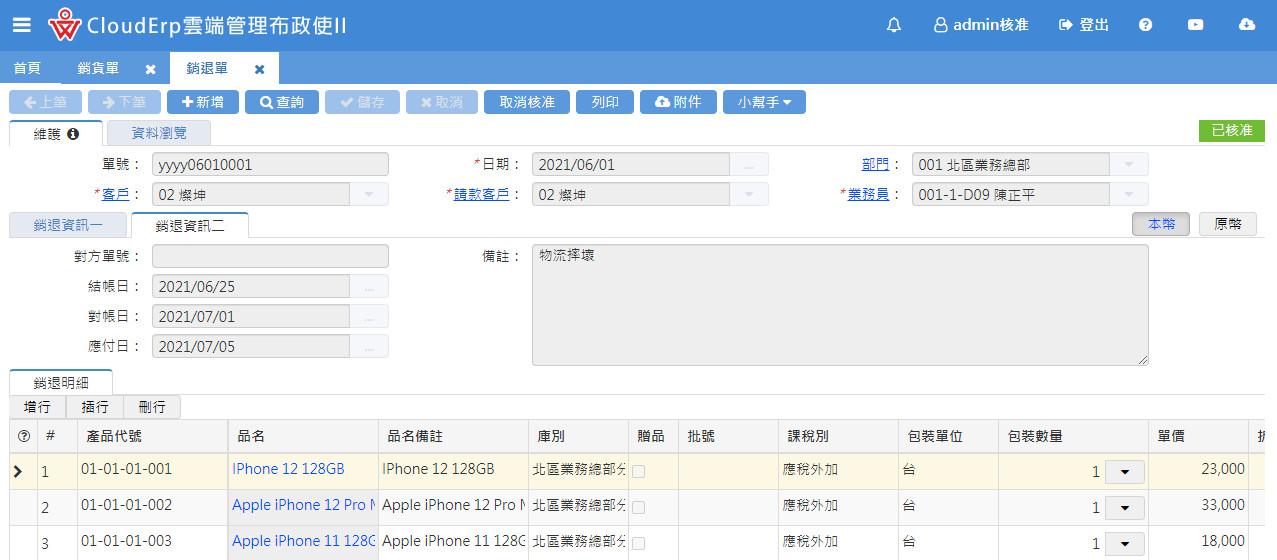Close the 銷貨單 tab

tap(150, 69)
